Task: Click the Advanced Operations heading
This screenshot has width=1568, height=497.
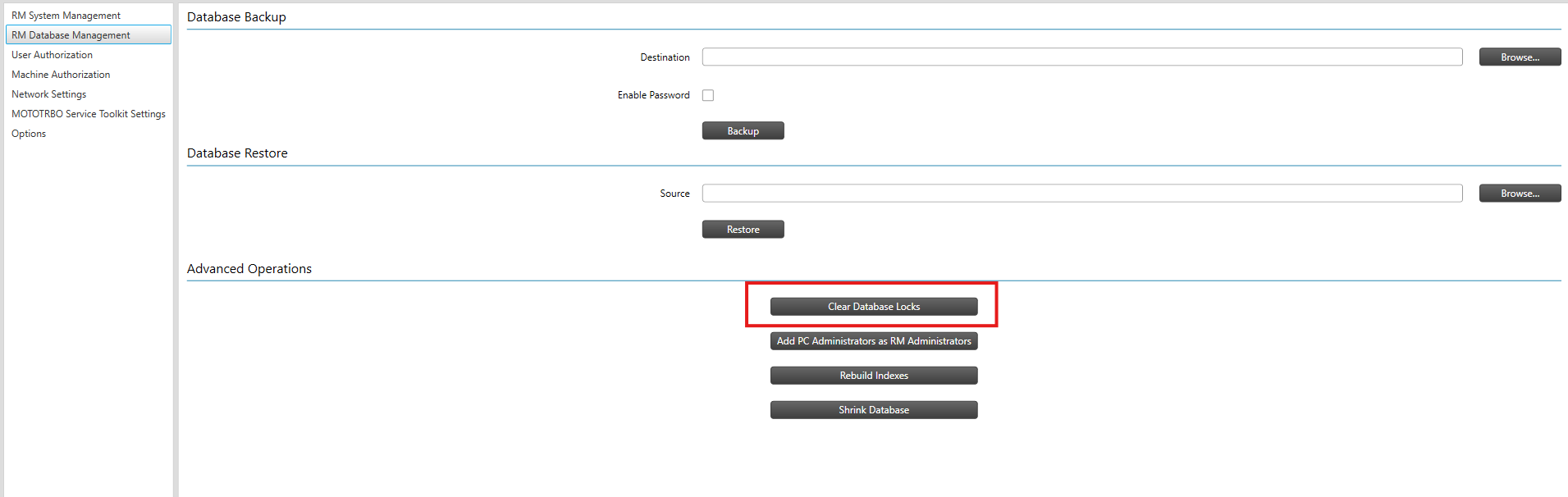Action: pos(249,269)
